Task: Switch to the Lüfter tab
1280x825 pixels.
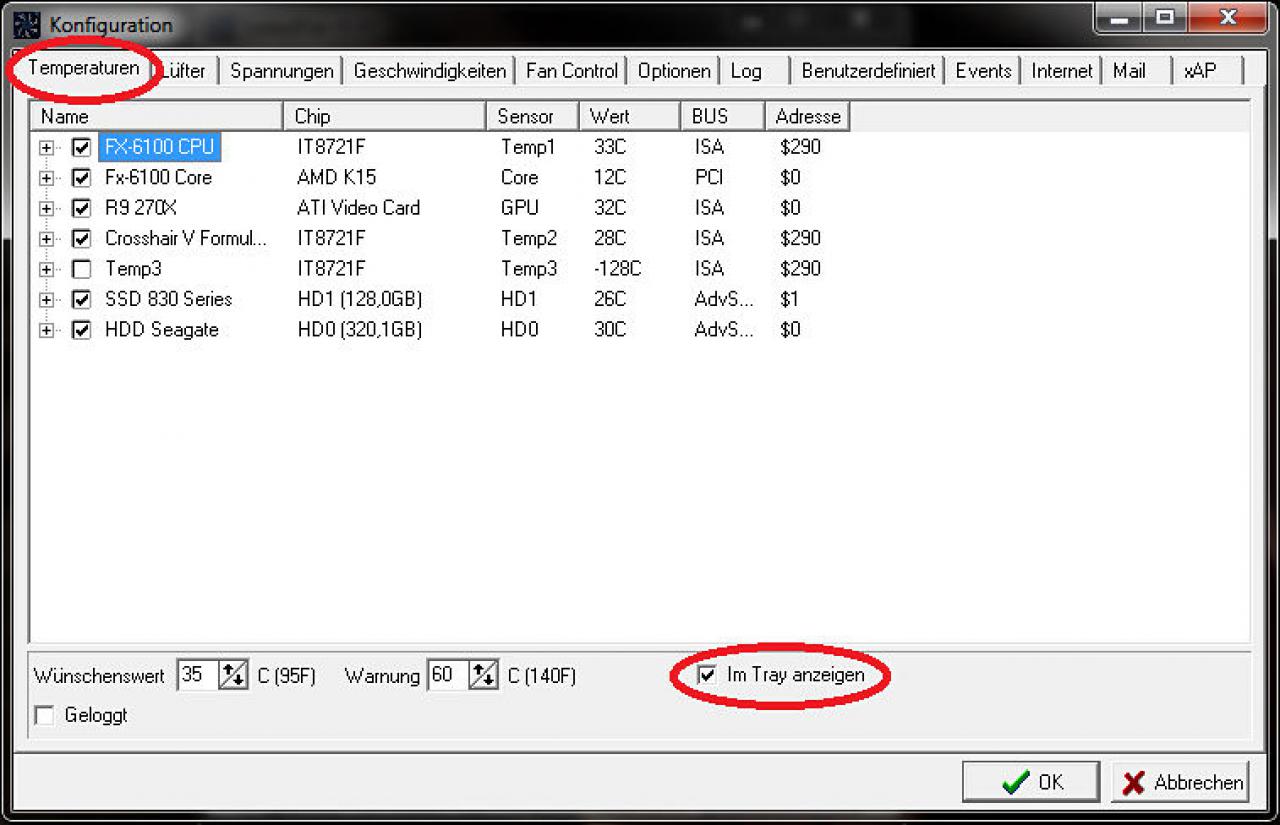Action: click(x=184, y=71)
